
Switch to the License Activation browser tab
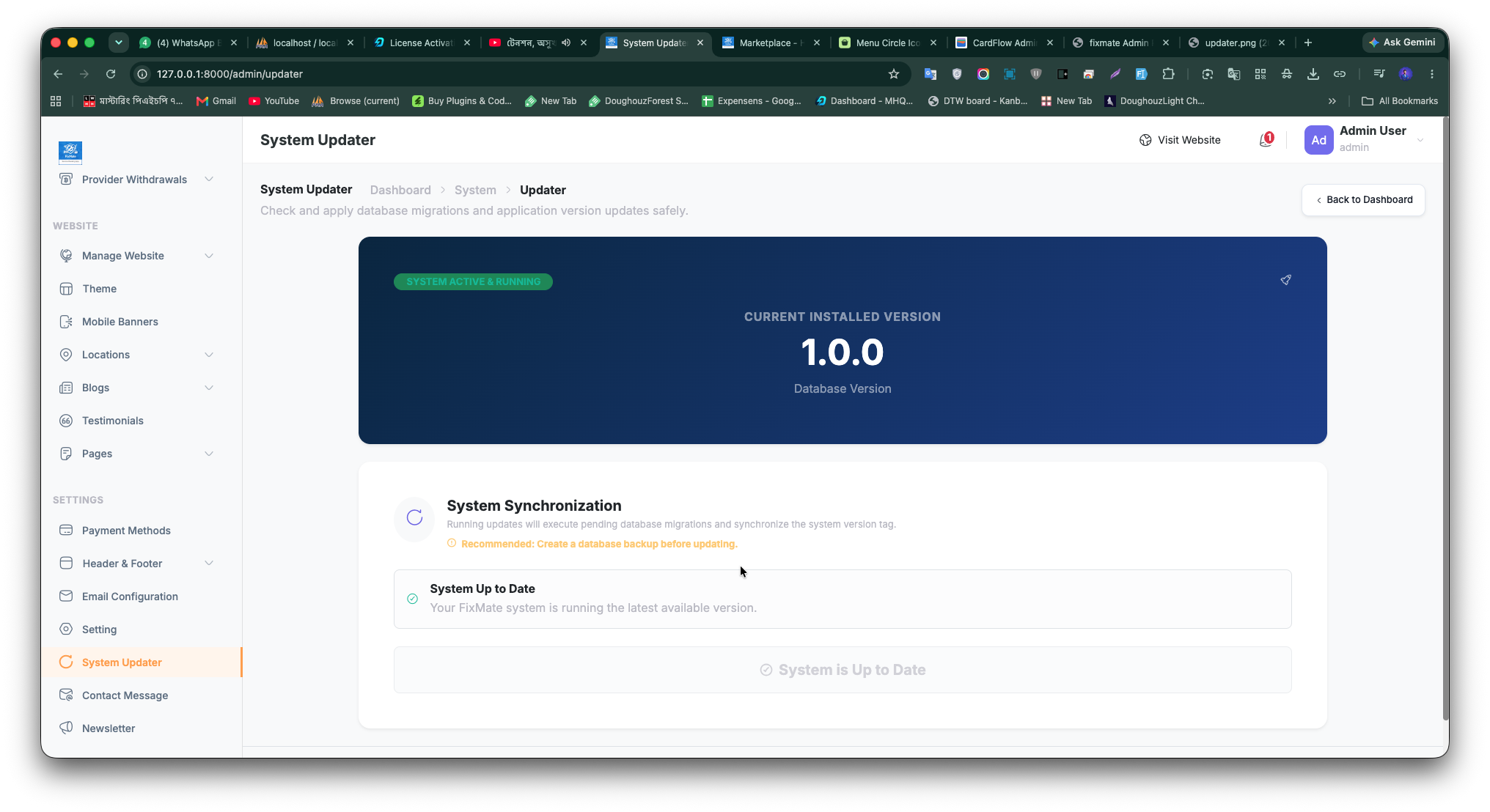[422, 43]
